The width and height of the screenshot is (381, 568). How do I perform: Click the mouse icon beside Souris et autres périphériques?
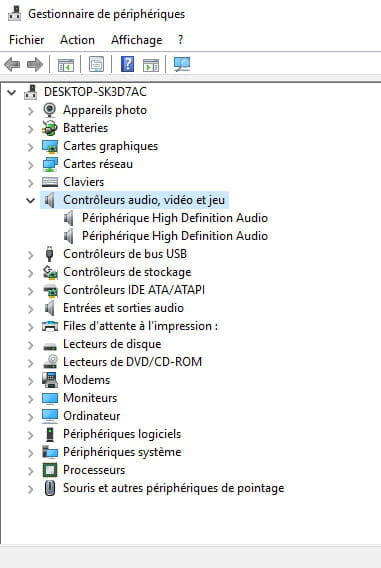(x=50, y=488)
